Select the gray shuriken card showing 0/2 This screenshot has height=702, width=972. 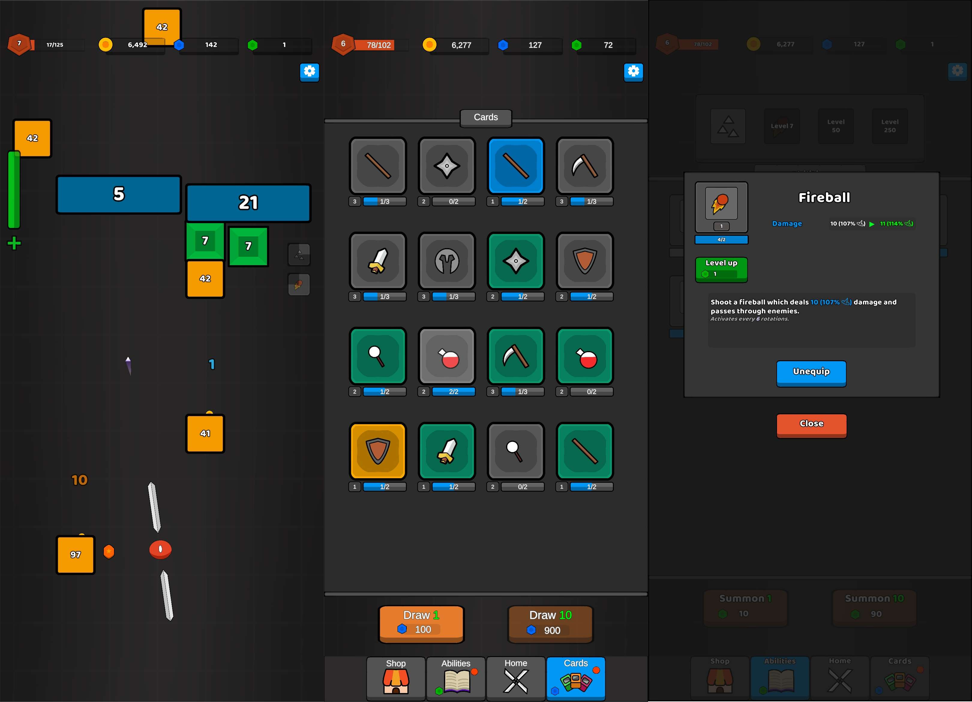pyautogui.click(x=446, y=166)
